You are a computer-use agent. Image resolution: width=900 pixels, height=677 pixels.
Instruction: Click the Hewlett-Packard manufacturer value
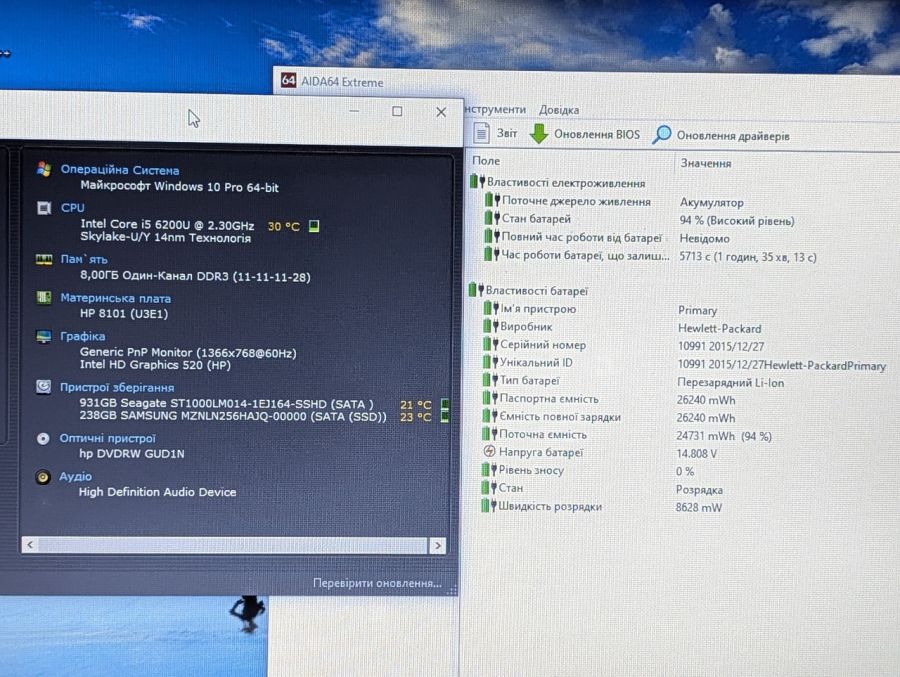pyautogui.click(x=719, y=328)
